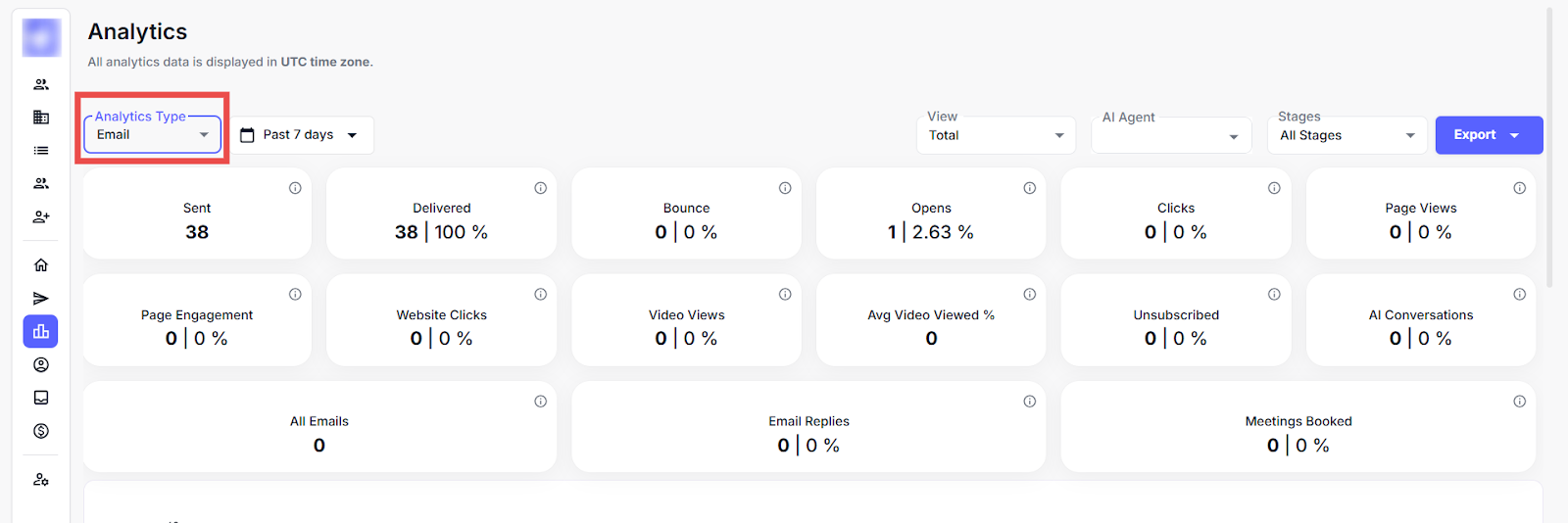
Task: Open the lists icon in sidebar
Action: pyautogui.click(x=41, y=151)
